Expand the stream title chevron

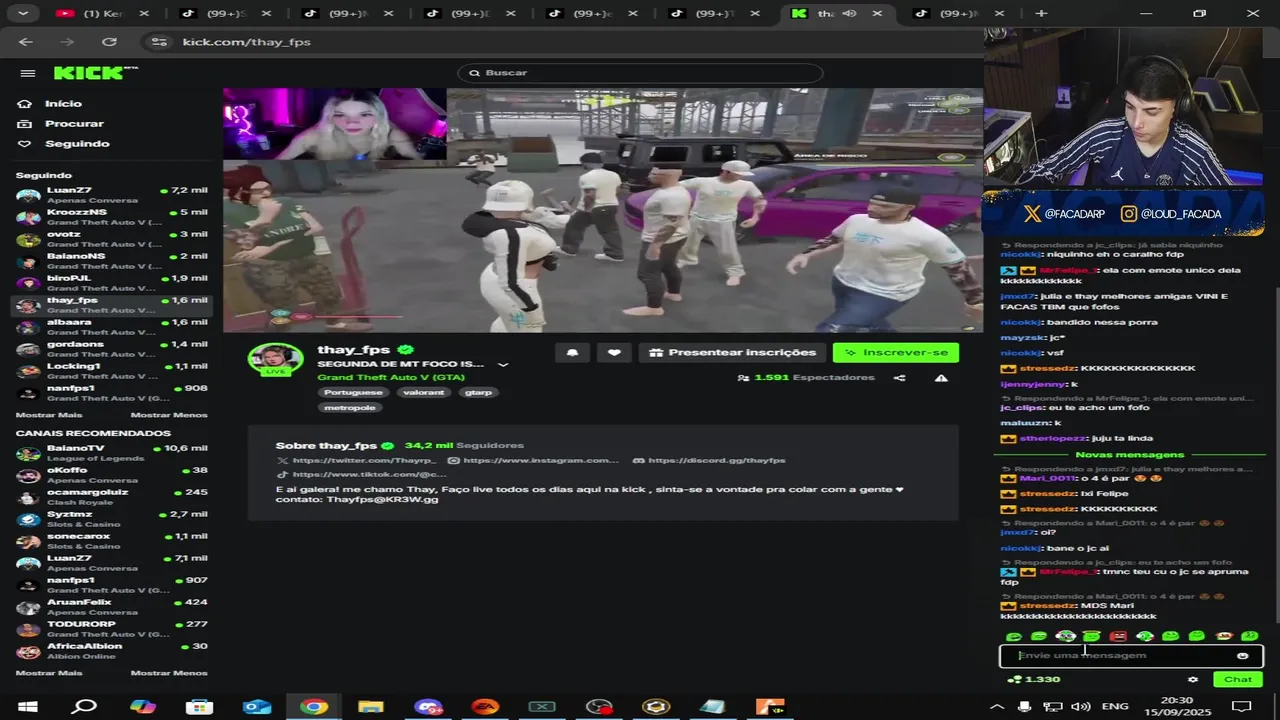pos(503,365)
